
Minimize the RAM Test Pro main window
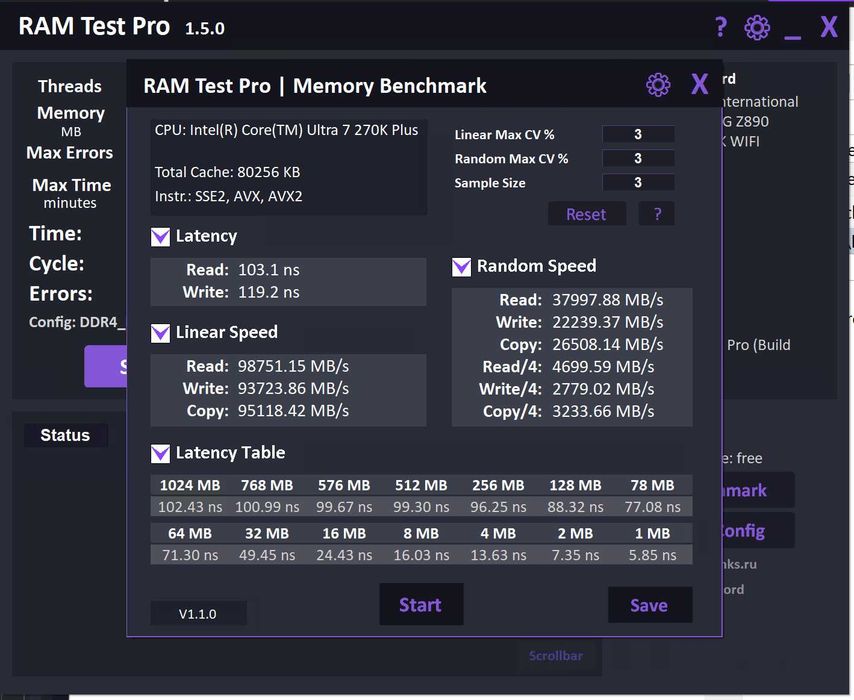click(792, 36)
